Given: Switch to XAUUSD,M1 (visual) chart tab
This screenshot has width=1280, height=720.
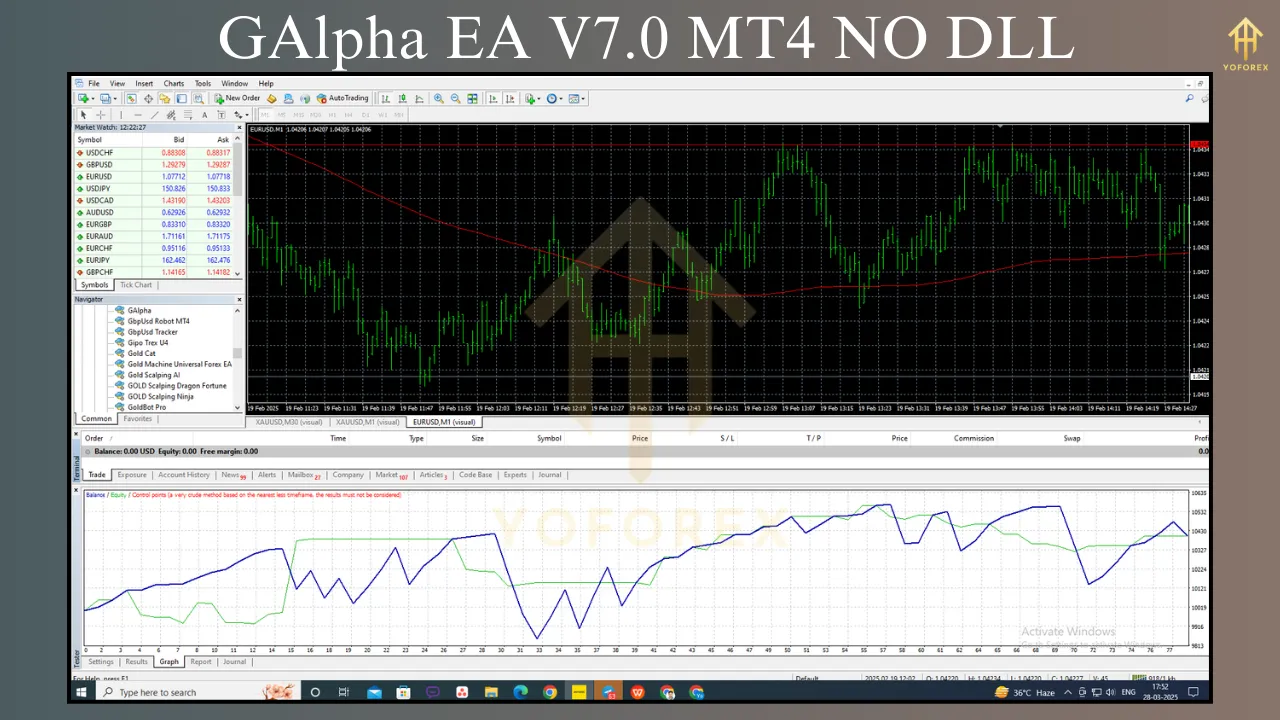Looking at the screenshot, I should [x=368, y=422].
